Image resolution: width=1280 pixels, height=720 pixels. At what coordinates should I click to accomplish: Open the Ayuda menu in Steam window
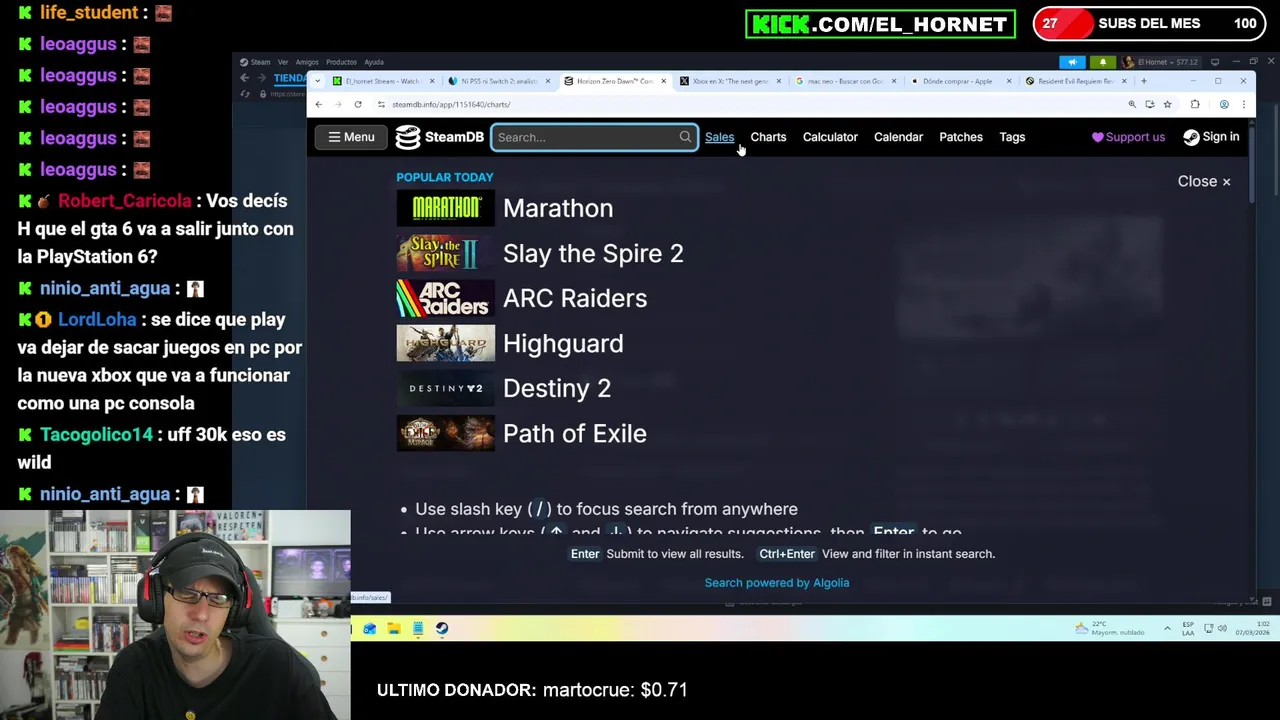(374, 62)
